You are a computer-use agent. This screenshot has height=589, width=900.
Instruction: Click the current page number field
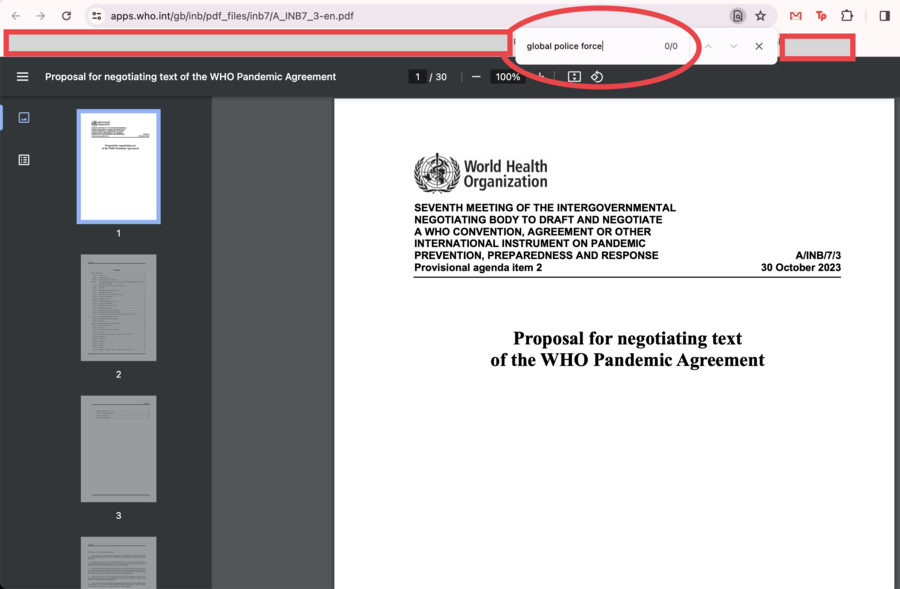point(417,77)
